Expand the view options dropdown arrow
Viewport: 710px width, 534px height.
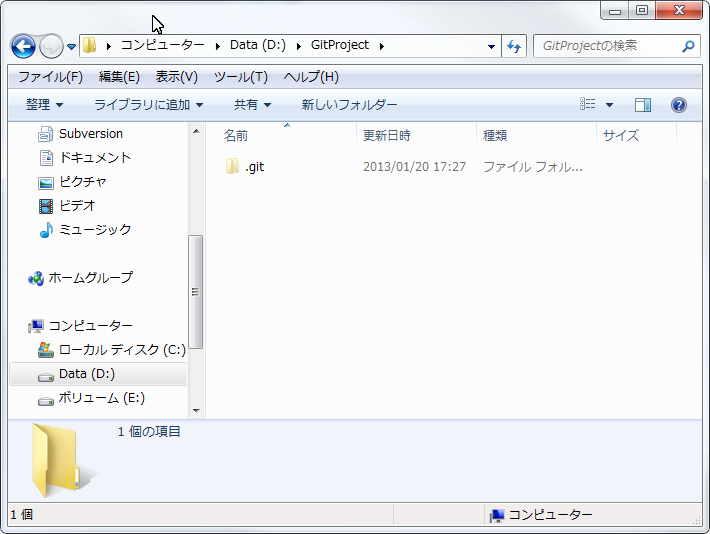[x=609, y=105]
